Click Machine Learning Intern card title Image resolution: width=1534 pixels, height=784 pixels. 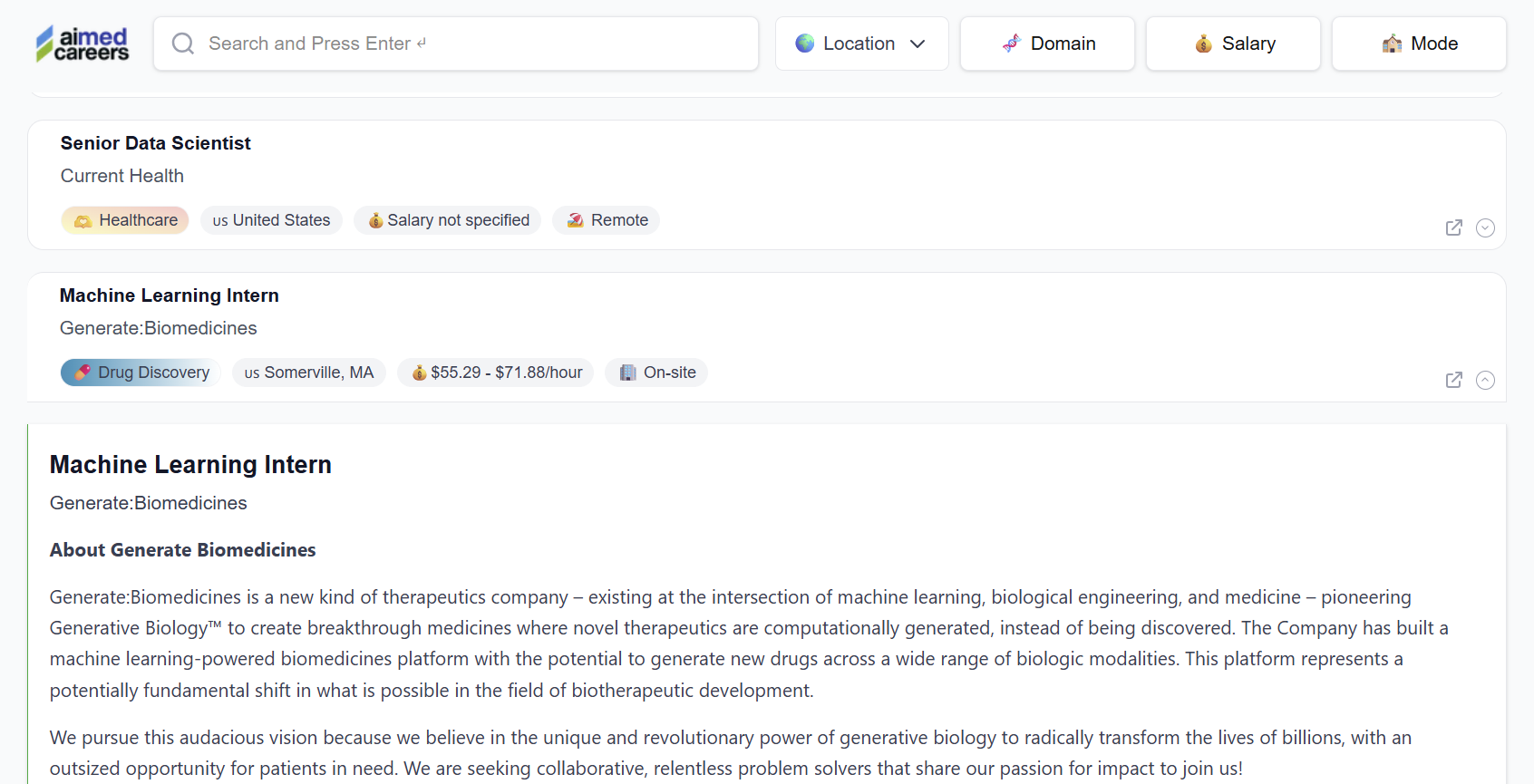(170, 295)
